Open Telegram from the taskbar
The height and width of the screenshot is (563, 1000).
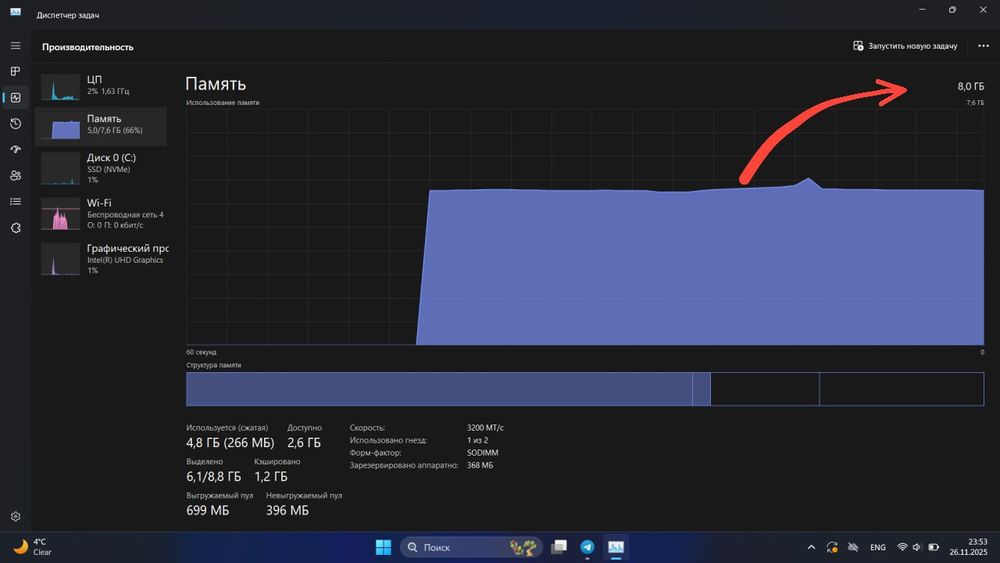pyautogui.click(x=587, y=547)
